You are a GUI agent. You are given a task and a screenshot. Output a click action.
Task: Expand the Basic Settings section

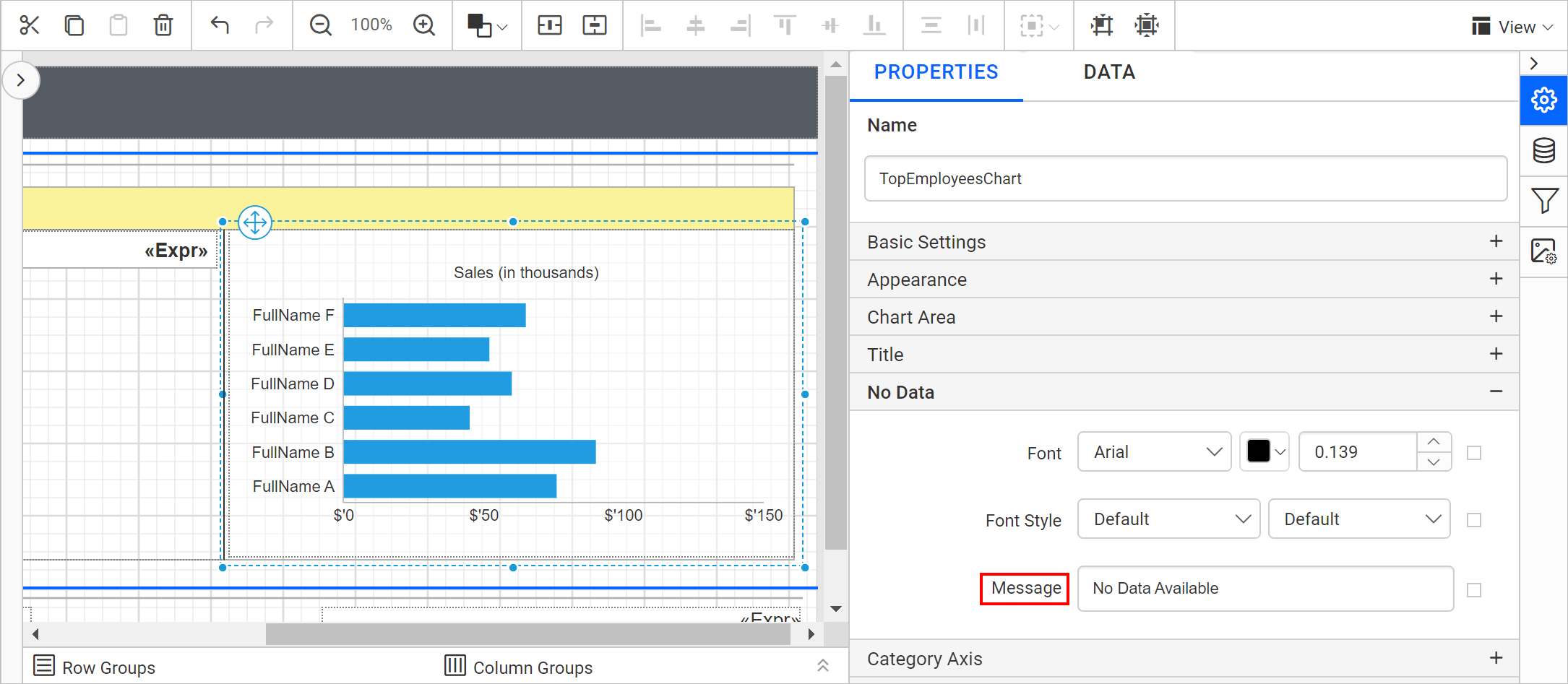pos(1184,242)
